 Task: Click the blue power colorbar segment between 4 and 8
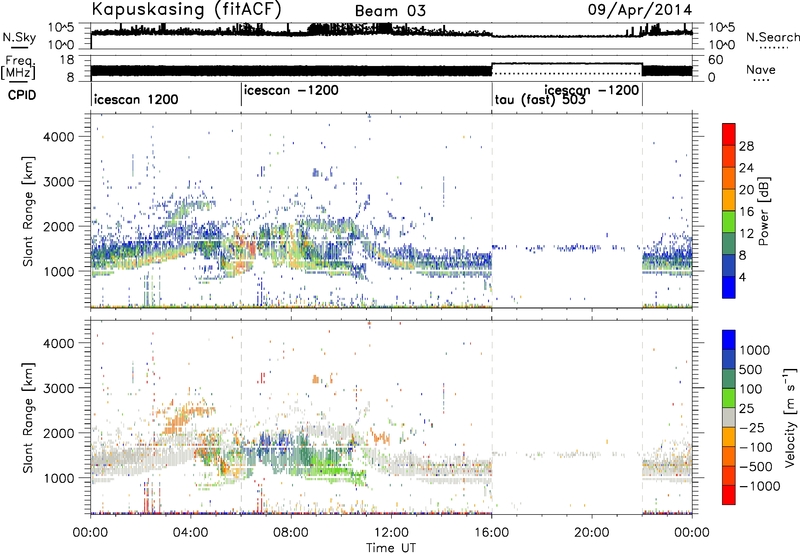(729, 265)
